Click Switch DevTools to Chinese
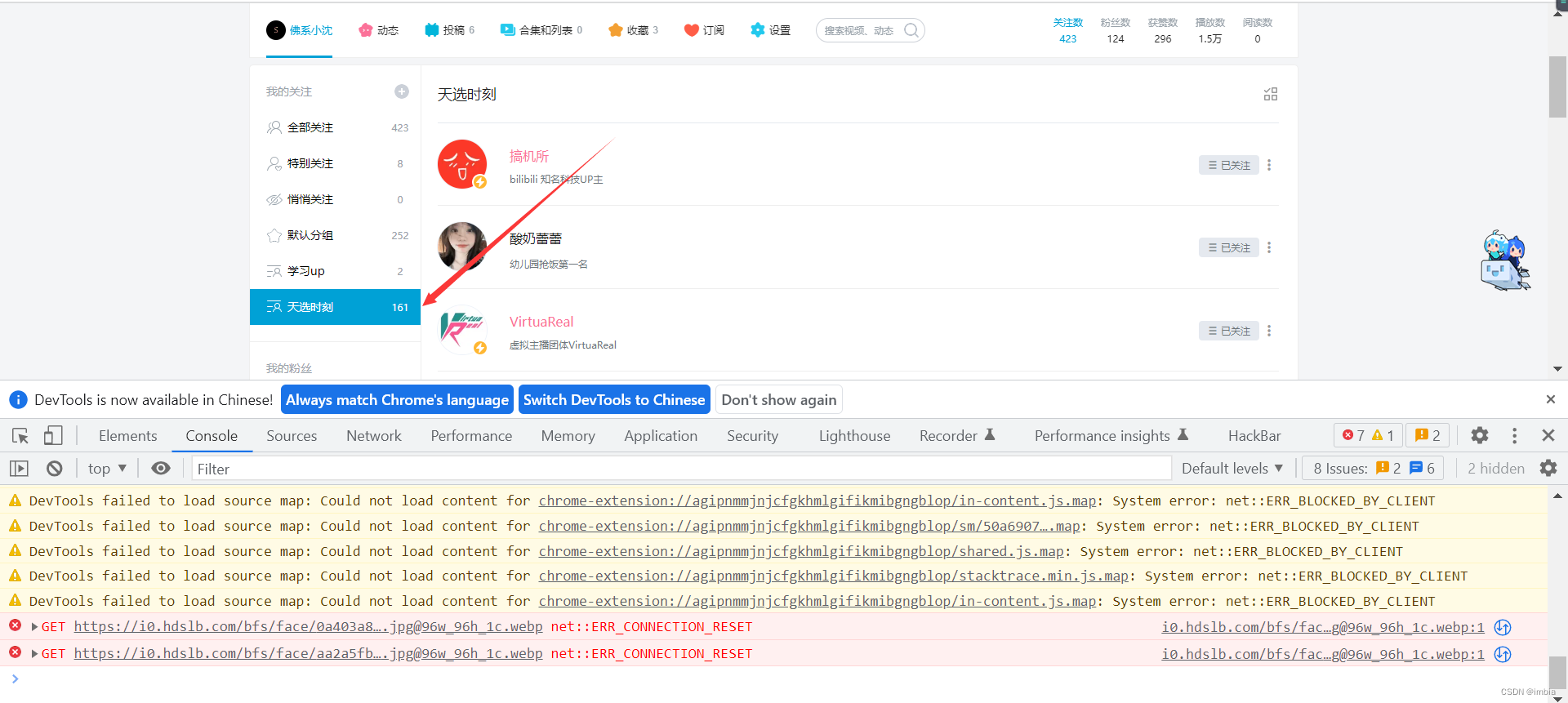 614,400
